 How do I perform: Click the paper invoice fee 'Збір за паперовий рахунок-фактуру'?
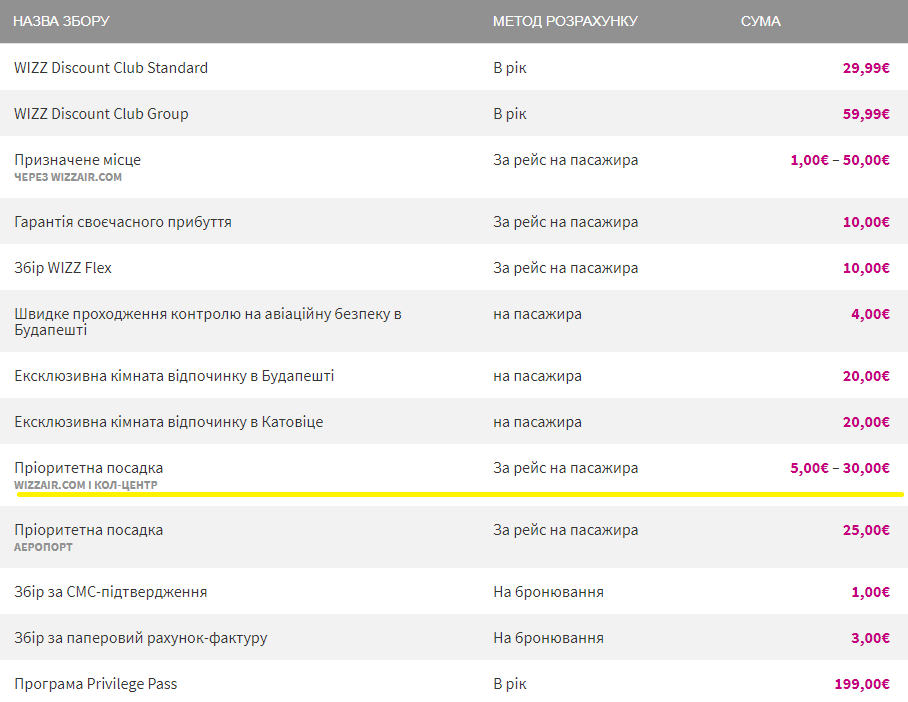[140, 638]
